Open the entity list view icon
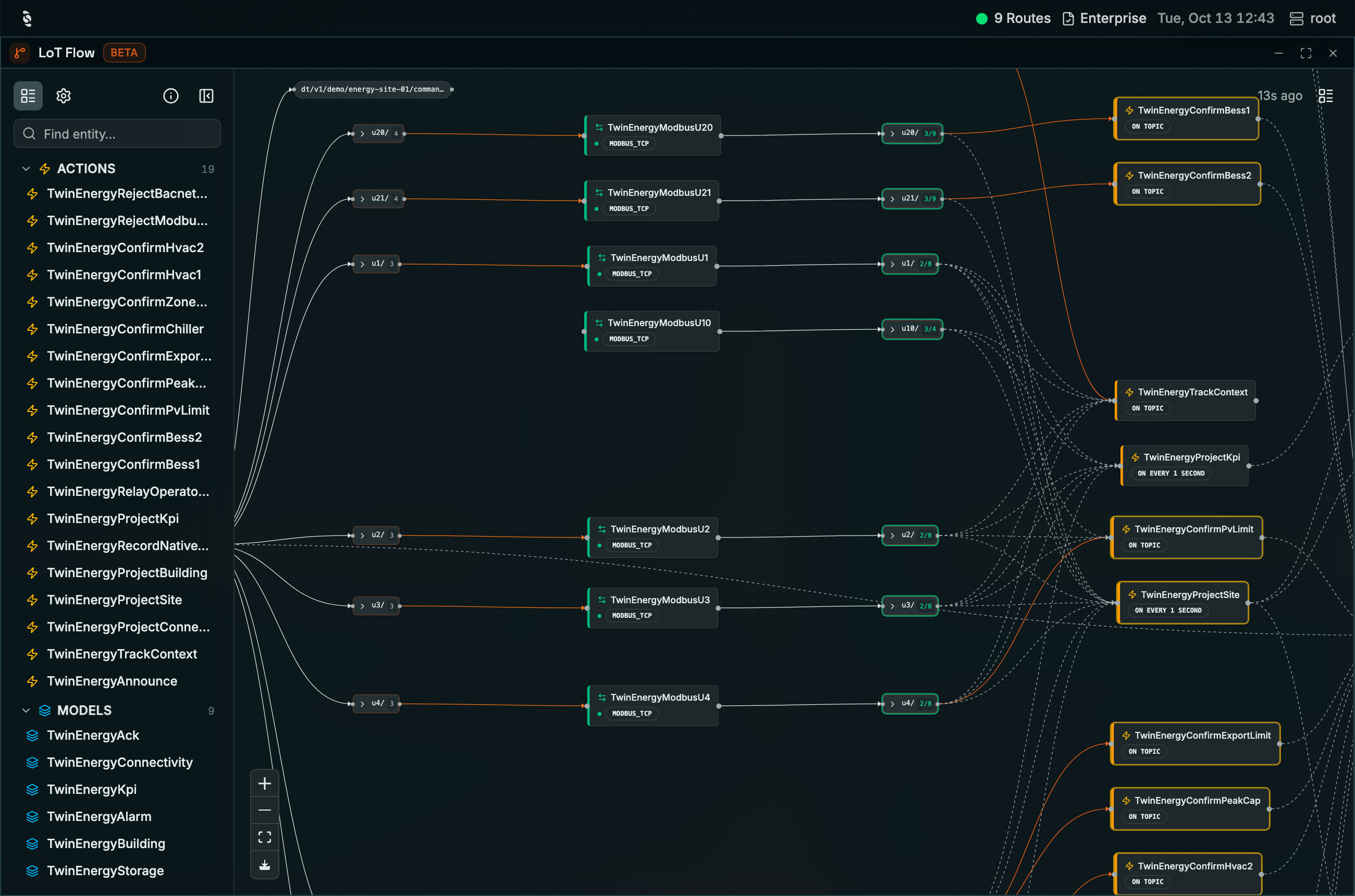 click(x=28, y=96)
